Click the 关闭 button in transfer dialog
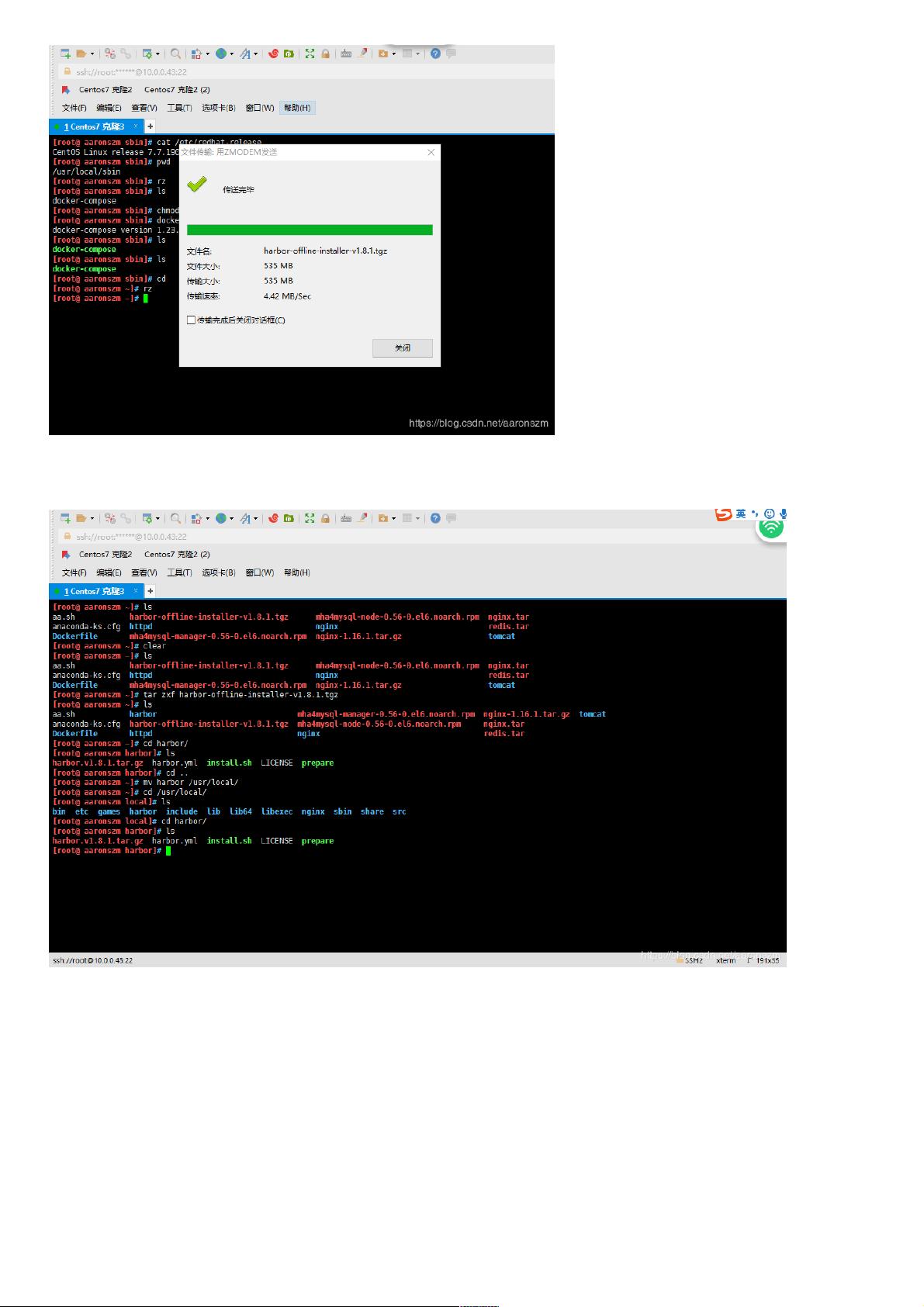This screenshot has width=924, height=1307. point(402,348)
